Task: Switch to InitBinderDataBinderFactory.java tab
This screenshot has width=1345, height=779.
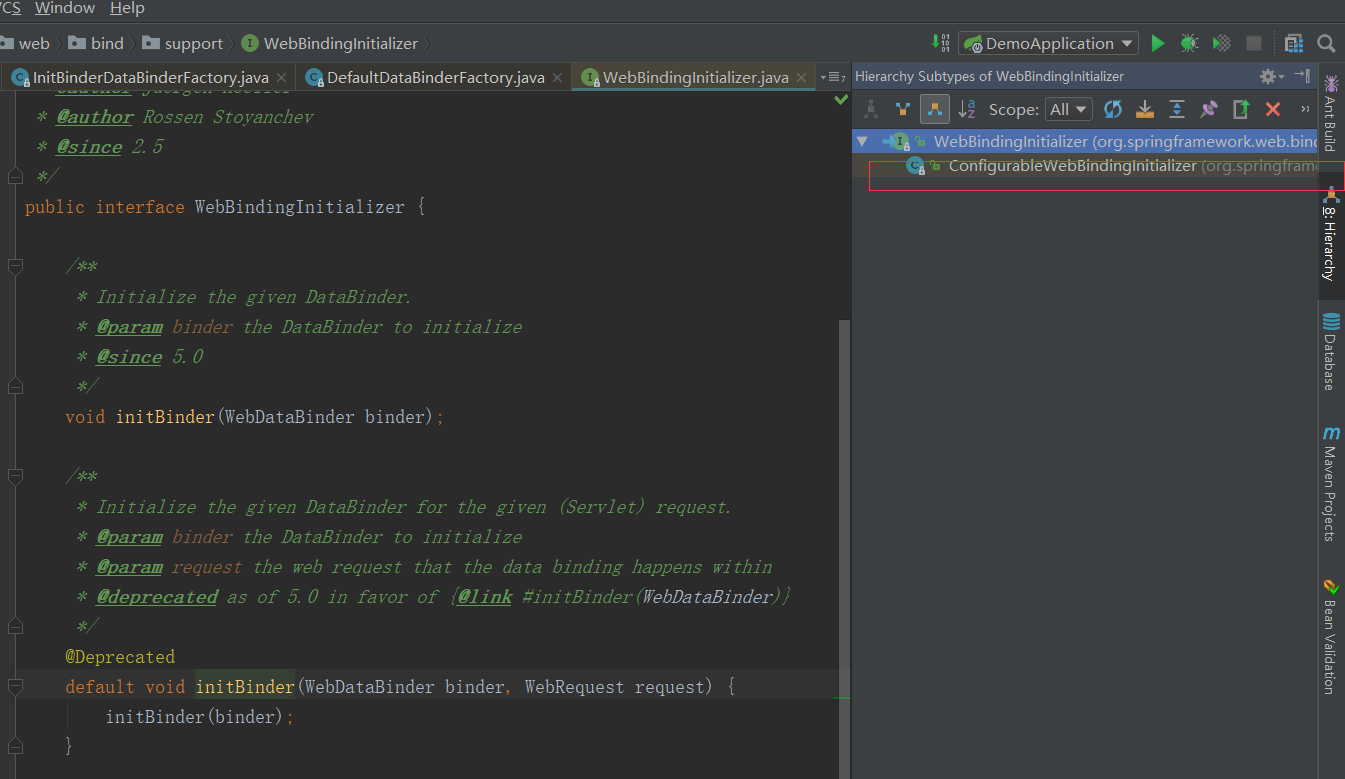Action: [x=150, y=77]
